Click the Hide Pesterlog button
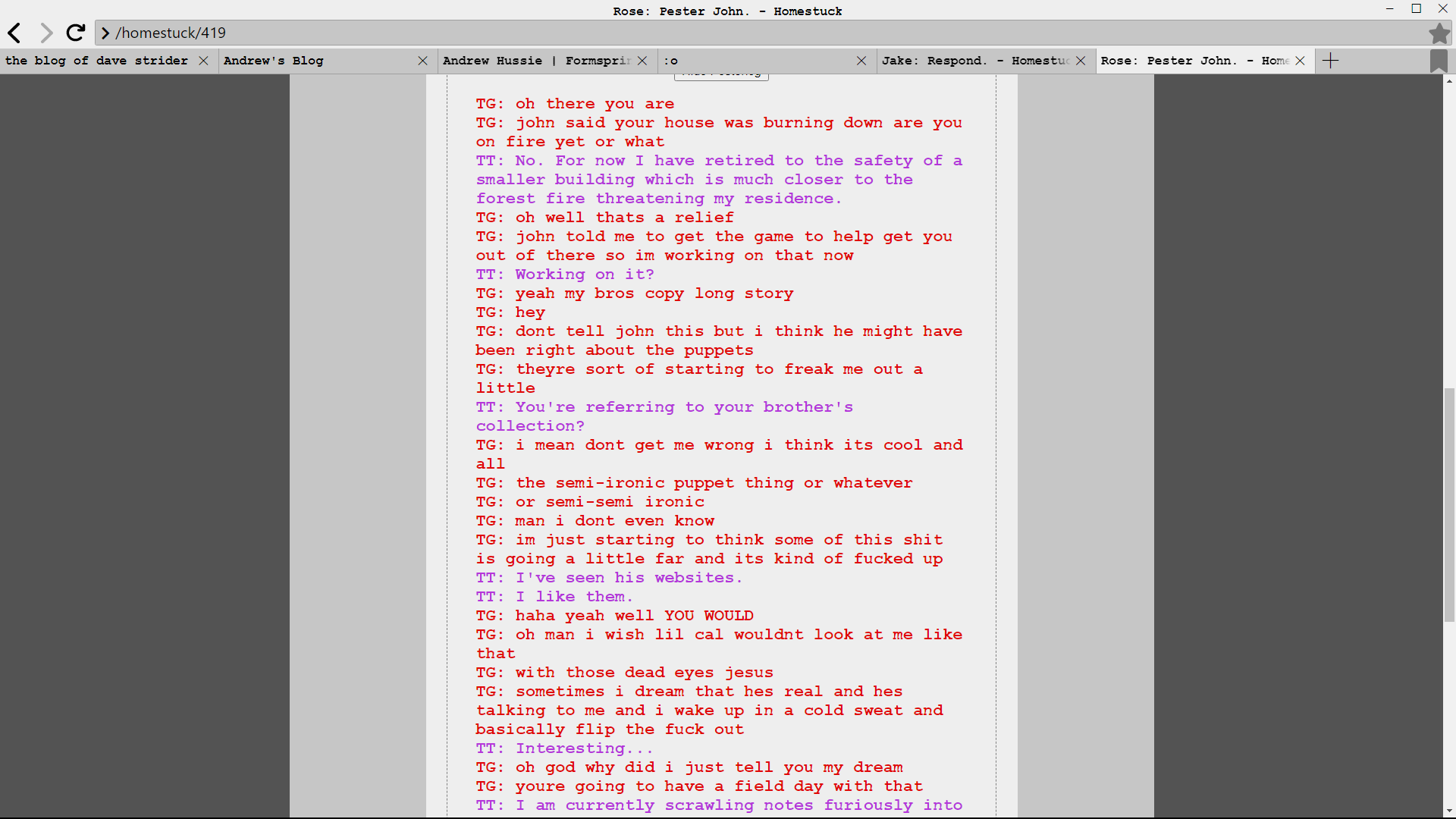The height and width of the screenshot is (819, 1456). [721, 76]
